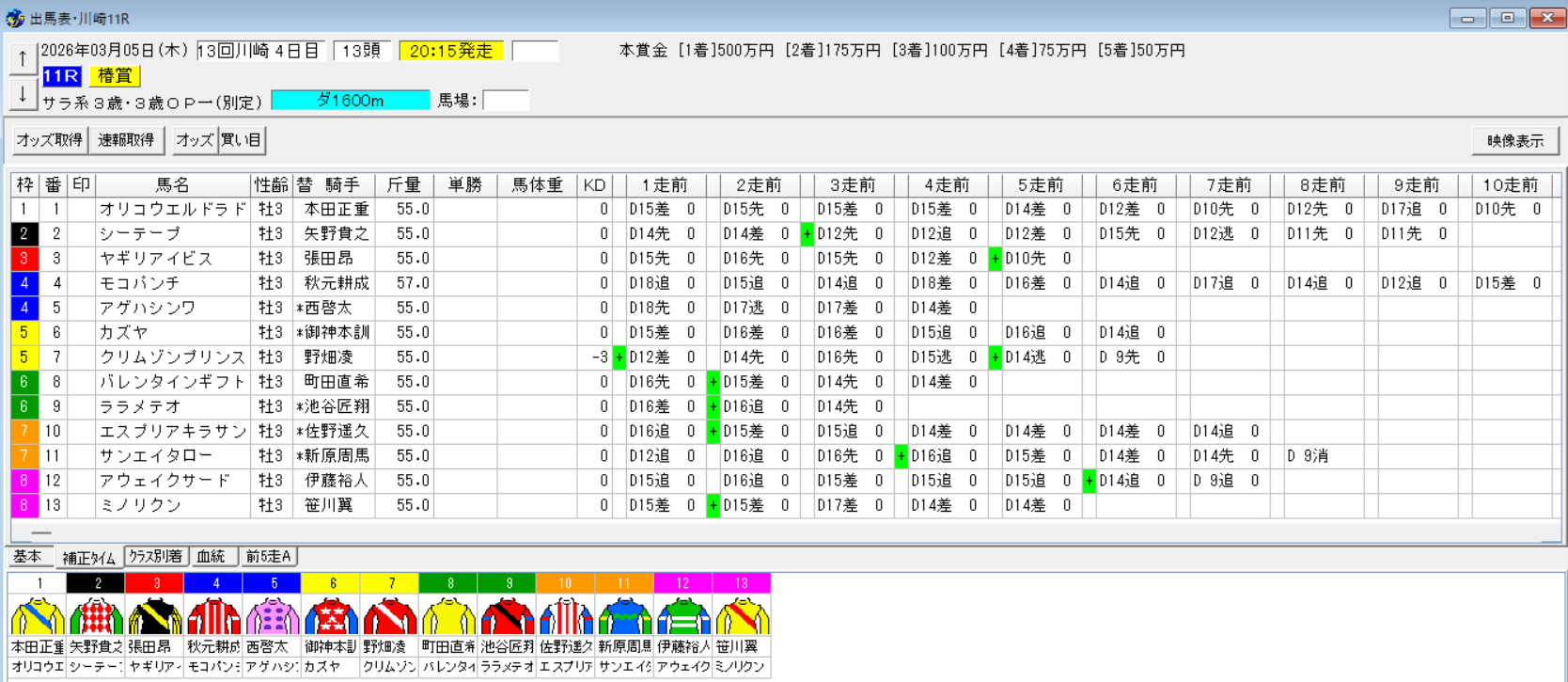Select jockey silk icon for horse 11
The image size is (1568, 682).
624,617
